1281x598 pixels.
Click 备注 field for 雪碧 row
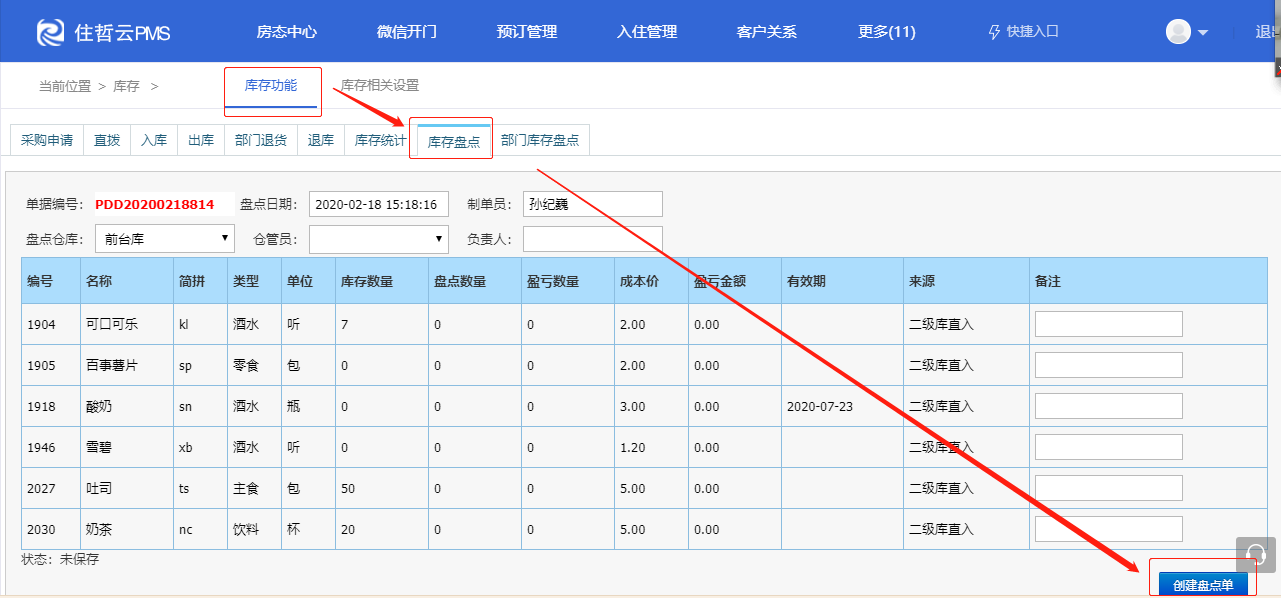click(1109, 447)
